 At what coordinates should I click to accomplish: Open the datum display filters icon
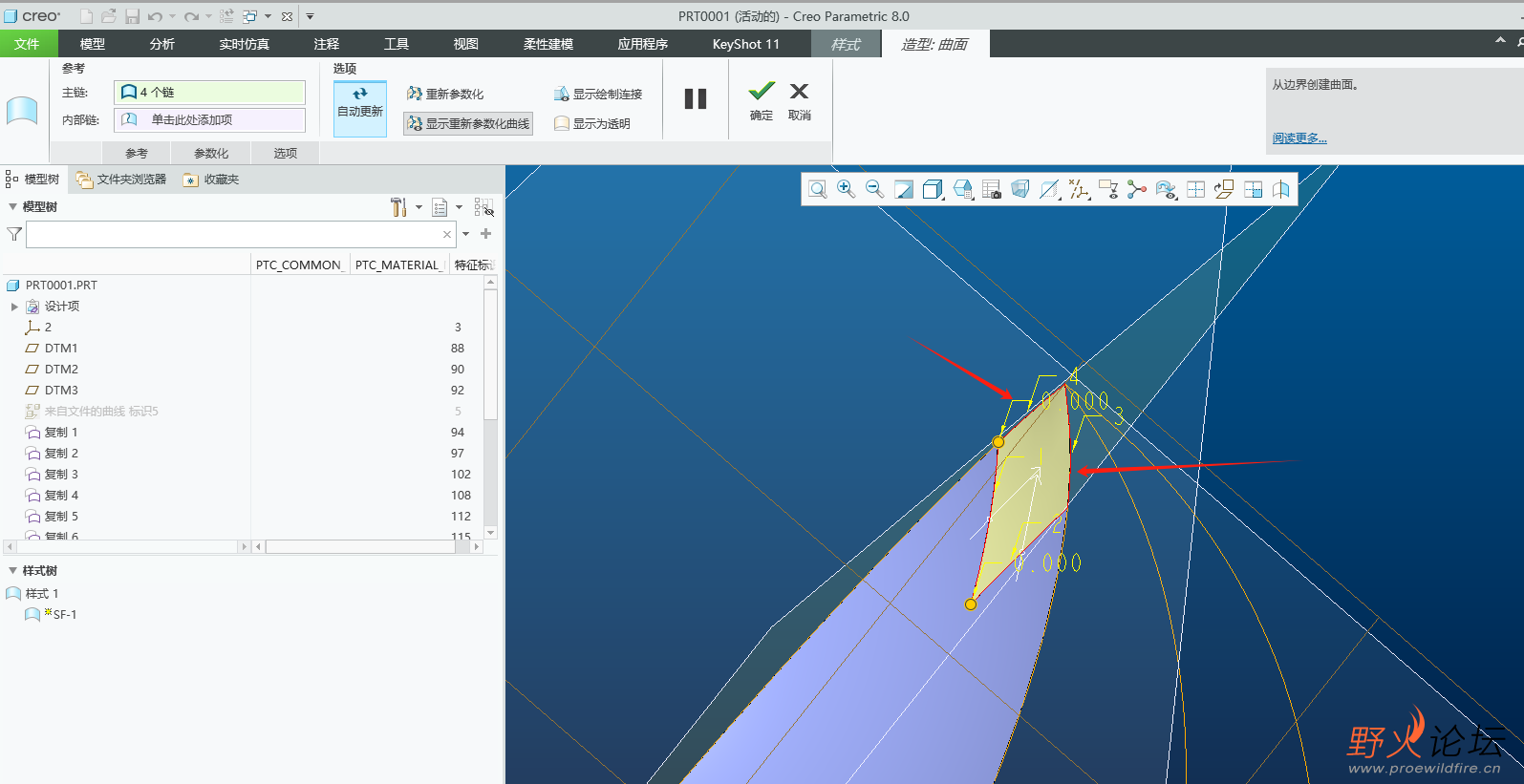1080,189
